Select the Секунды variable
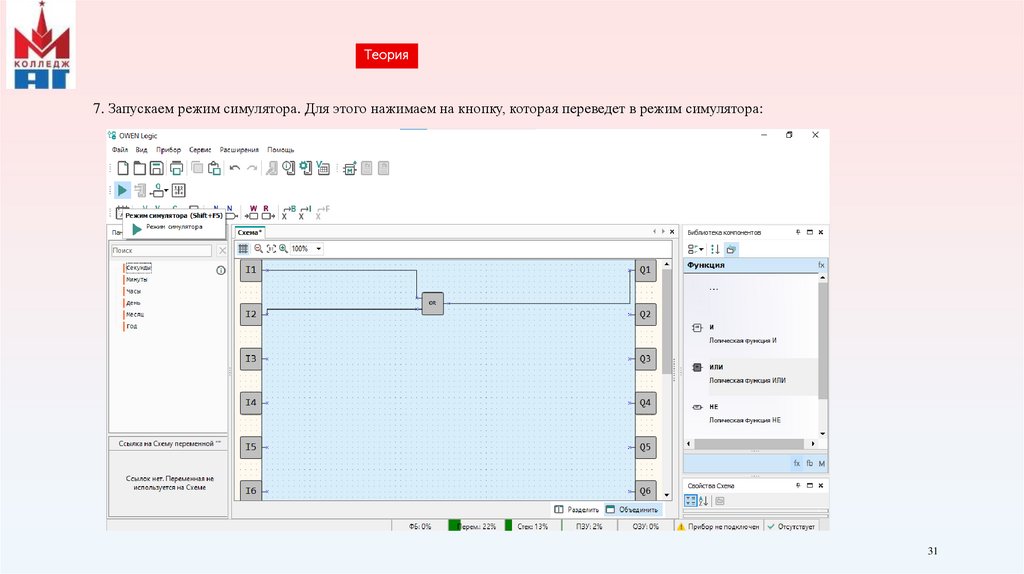1024x574 pixels. point(138,268)
